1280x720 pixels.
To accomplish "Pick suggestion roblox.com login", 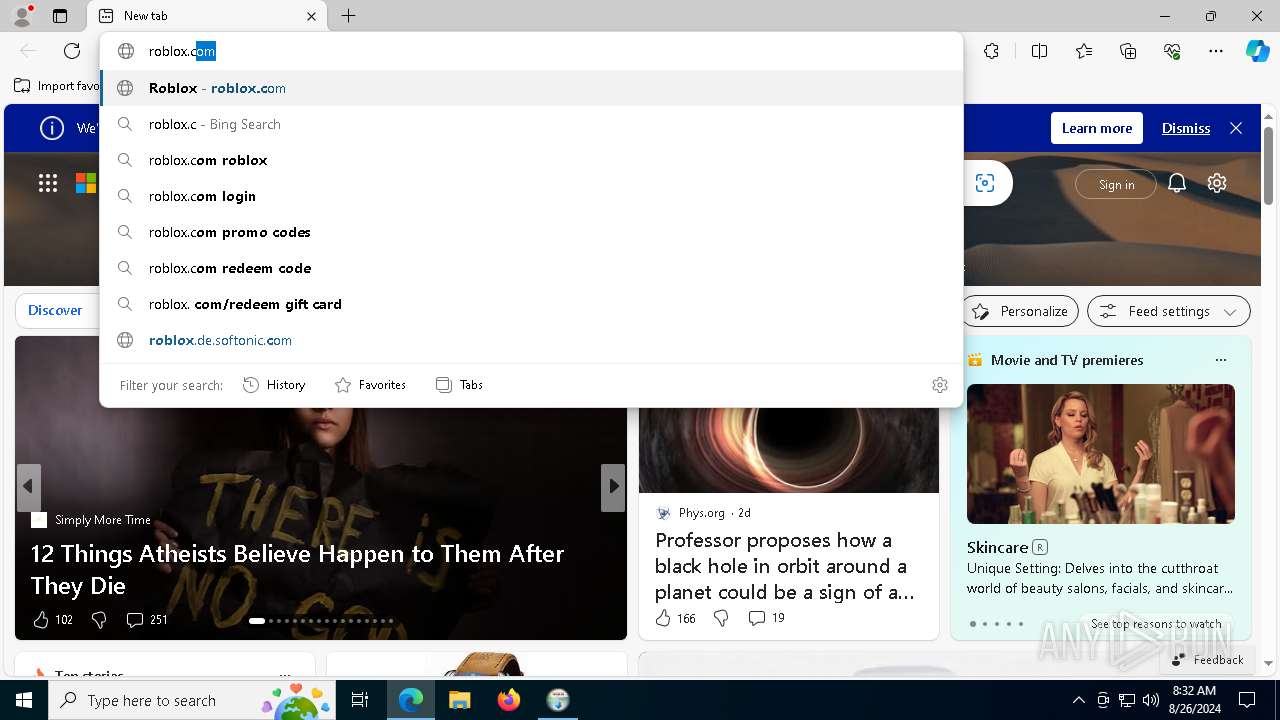I will click(x=531, y=196).
